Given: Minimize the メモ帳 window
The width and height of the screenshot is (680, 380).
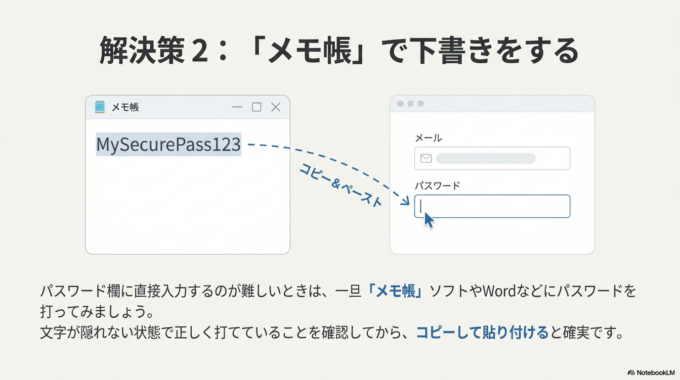Looking at the screenshot, I should (x=237, y=107).
